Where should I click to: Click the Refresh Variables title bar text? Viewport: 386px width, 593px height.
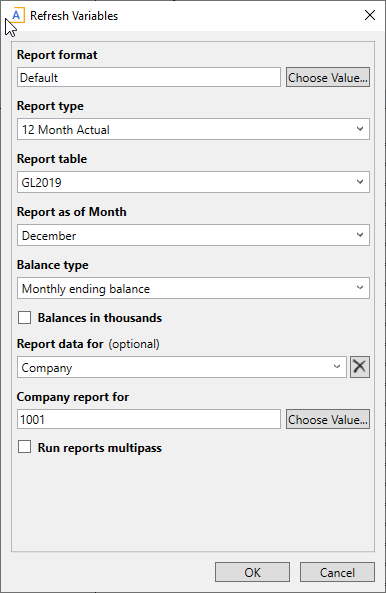tap(74, 16)
